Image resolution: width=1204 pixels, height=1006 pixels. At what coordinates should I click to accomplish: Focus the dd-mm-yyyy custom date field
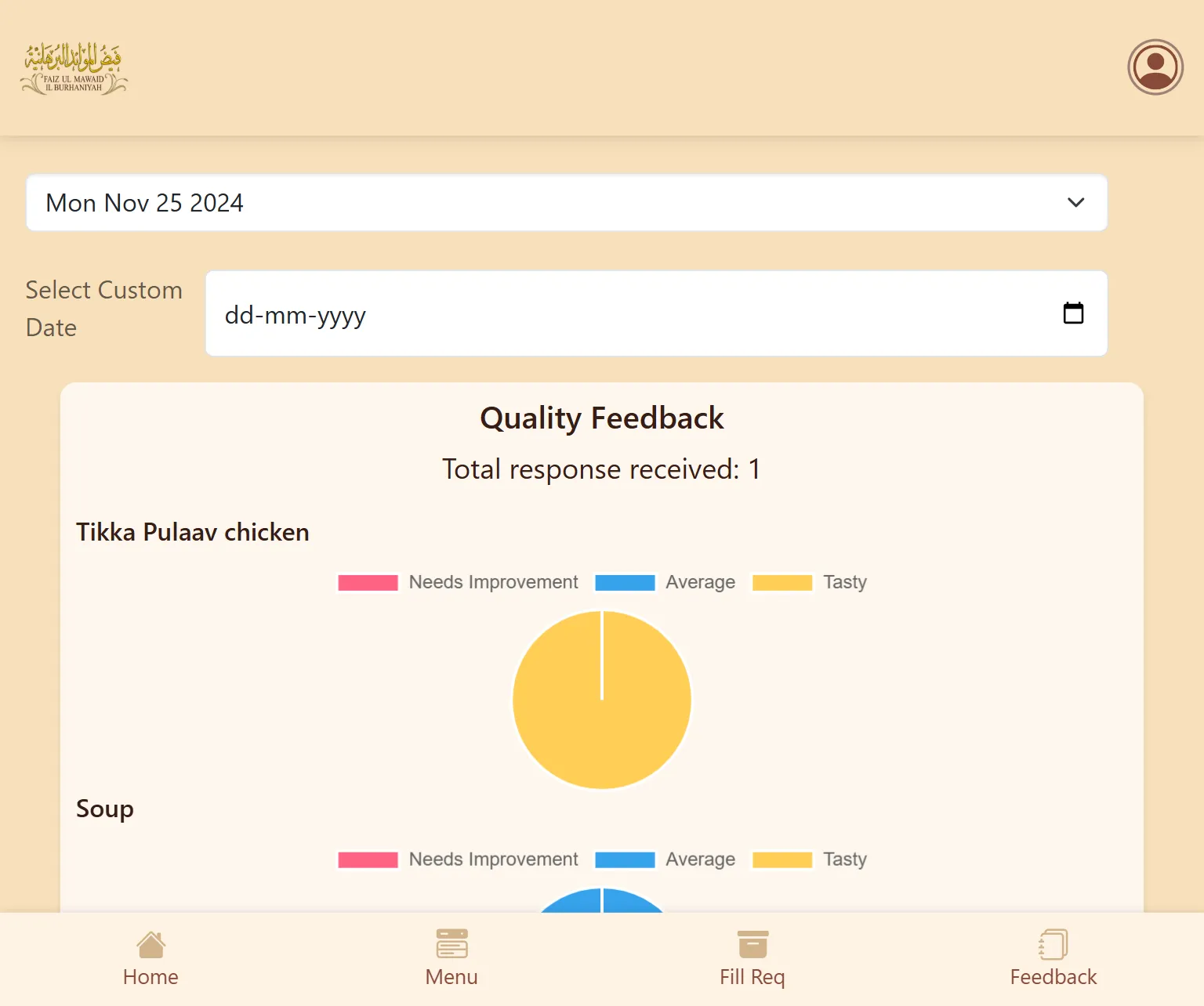(656, 313)
